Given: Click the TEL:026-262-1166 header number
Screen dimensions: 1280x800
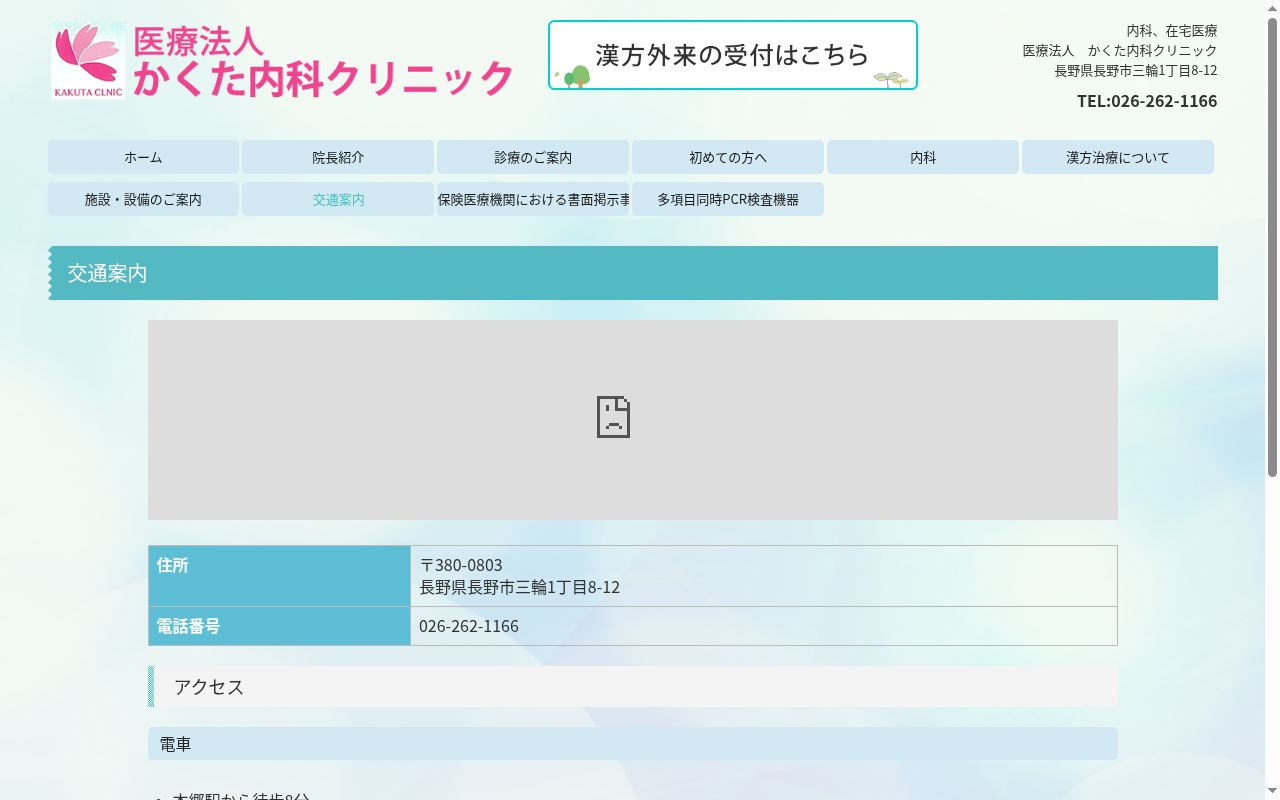Looking at the screenshot, I should [1147, 101].
